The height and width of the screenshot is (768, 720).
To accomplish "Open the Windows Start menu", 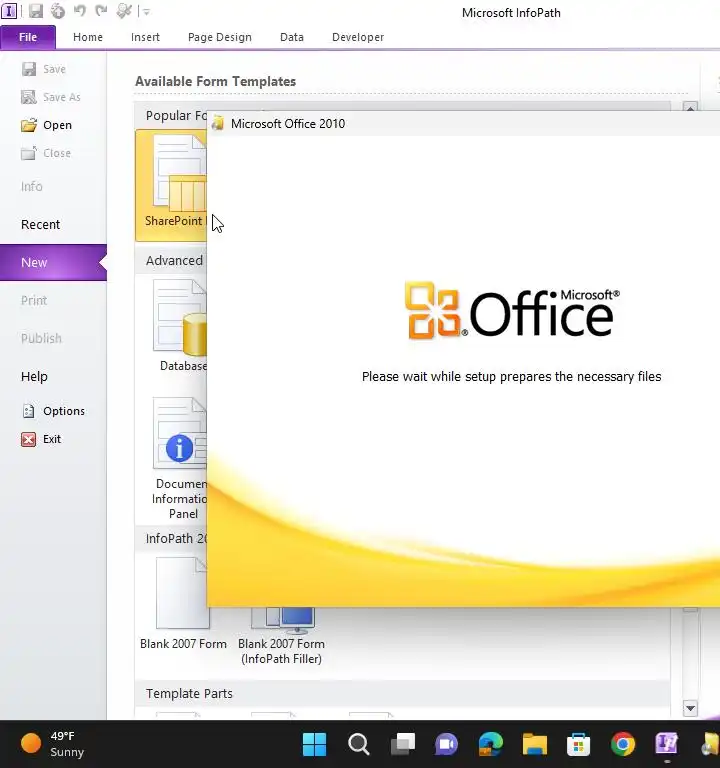I will pyautogui.click(x=314, y=744).
